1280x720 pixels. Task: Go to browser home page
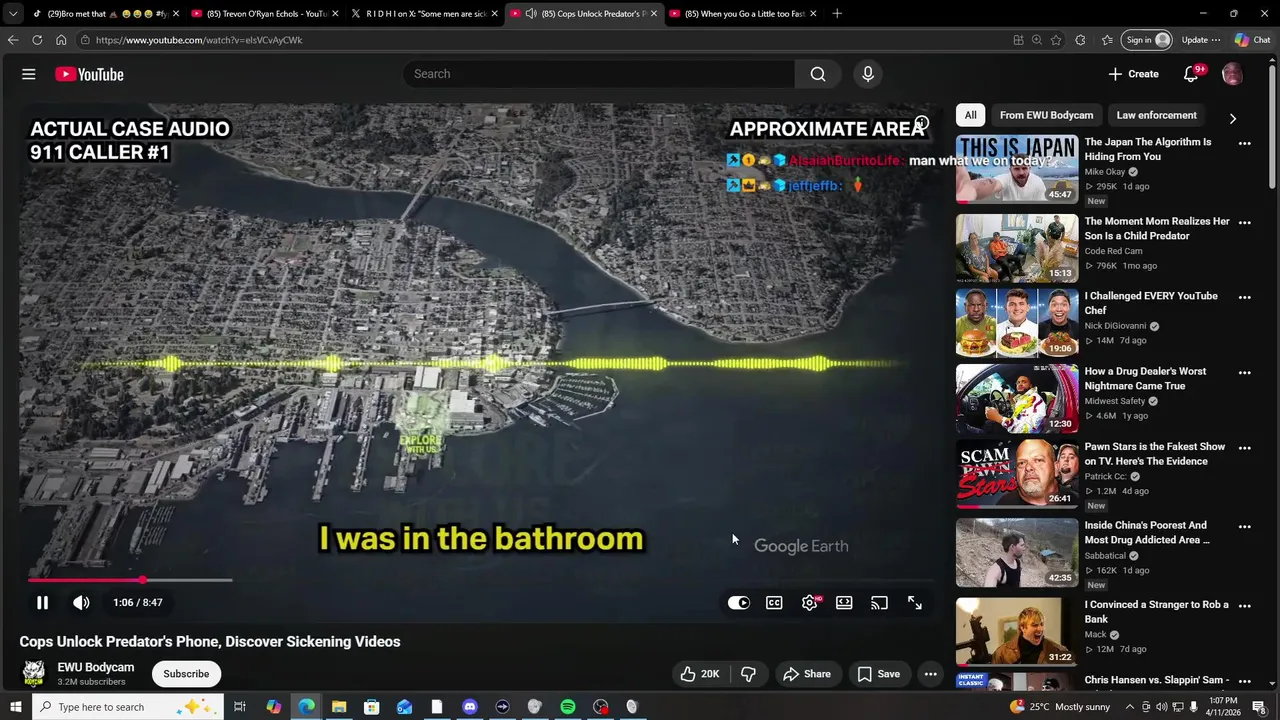click(x=61, y=40)
